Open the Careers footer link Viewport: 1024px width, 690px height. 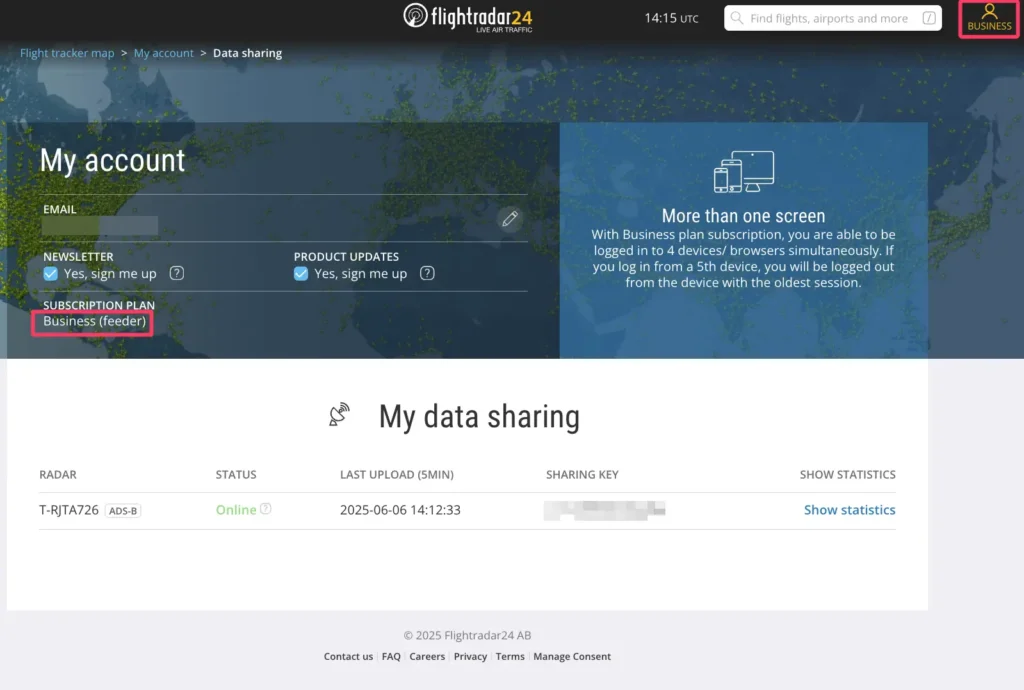pos(427,656)
